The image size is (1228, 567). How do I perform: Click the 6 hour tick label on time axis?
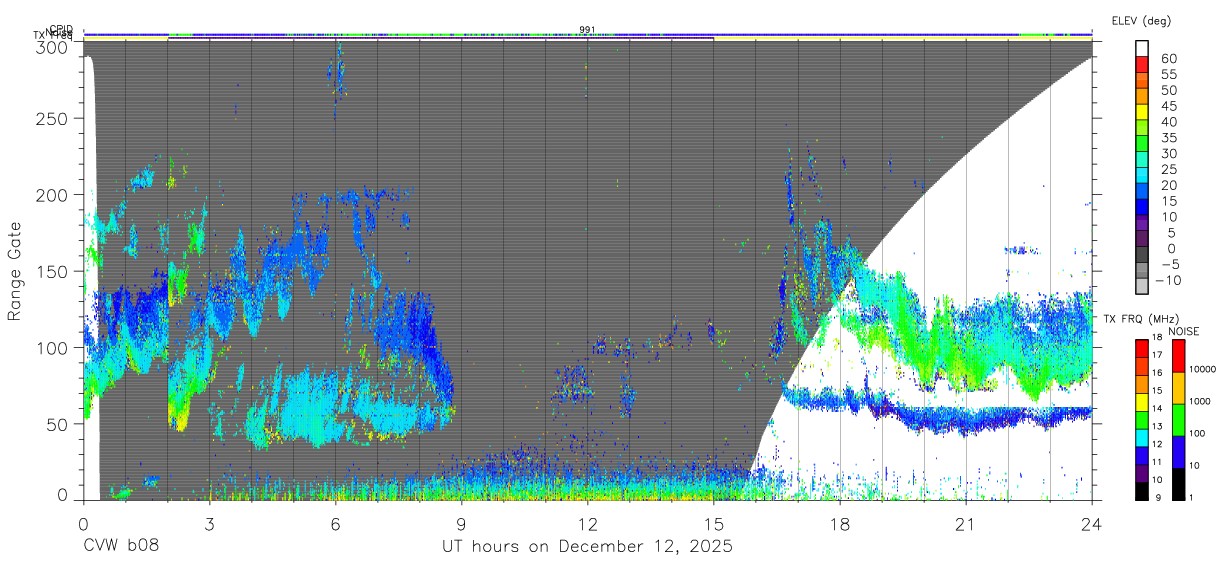336,523
